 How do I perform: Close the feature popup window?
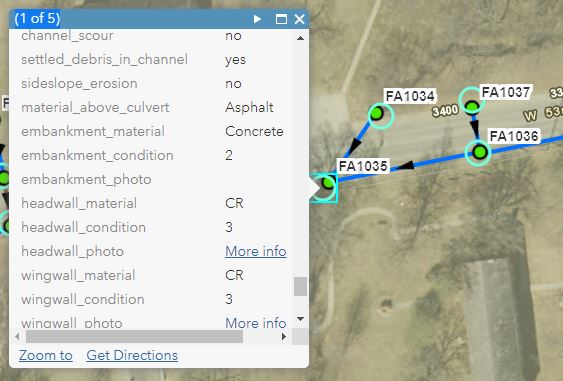(299, 19)
